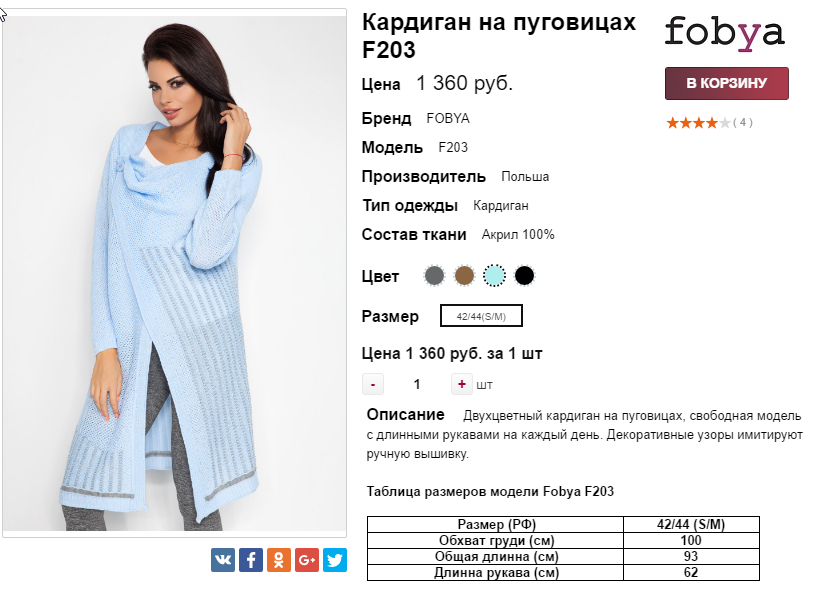813x595 pixels.
Task: Select the 42/44(S/M) size option
Action: [481, 316]
